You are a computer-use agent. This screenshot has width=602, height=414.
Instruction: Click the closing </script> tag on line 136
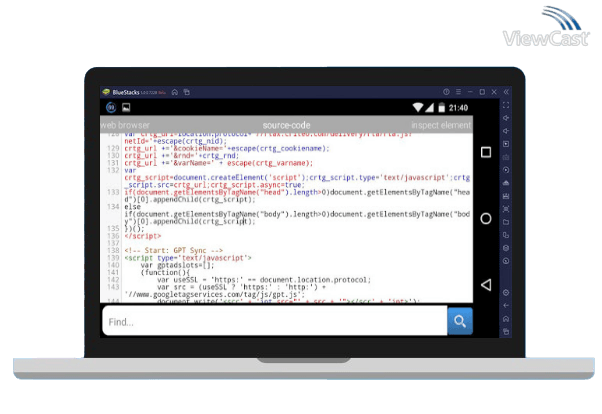coord(143,236)
